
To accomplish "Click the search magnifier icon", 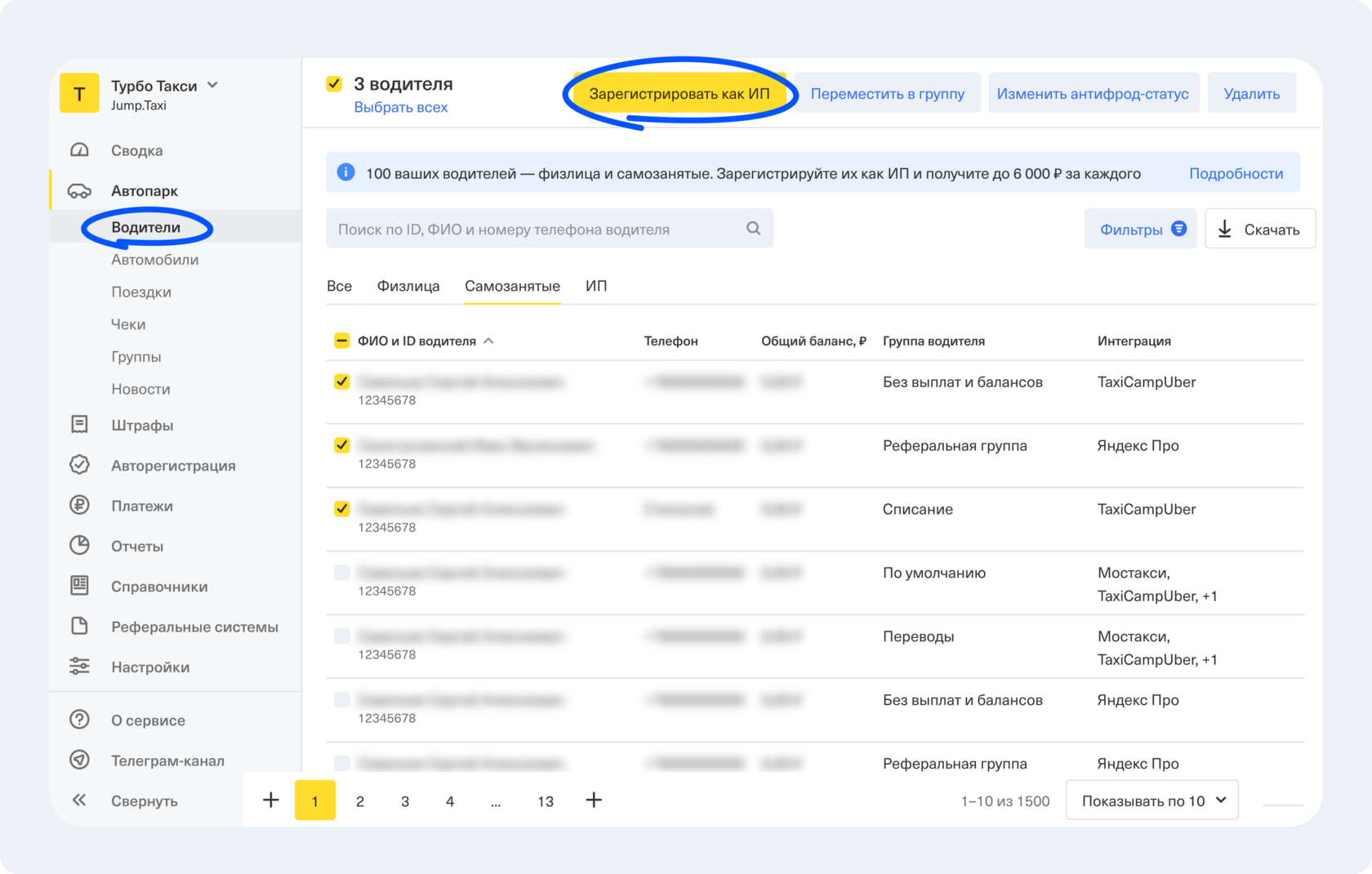I will pyautogui.click(x=753, y=229).
